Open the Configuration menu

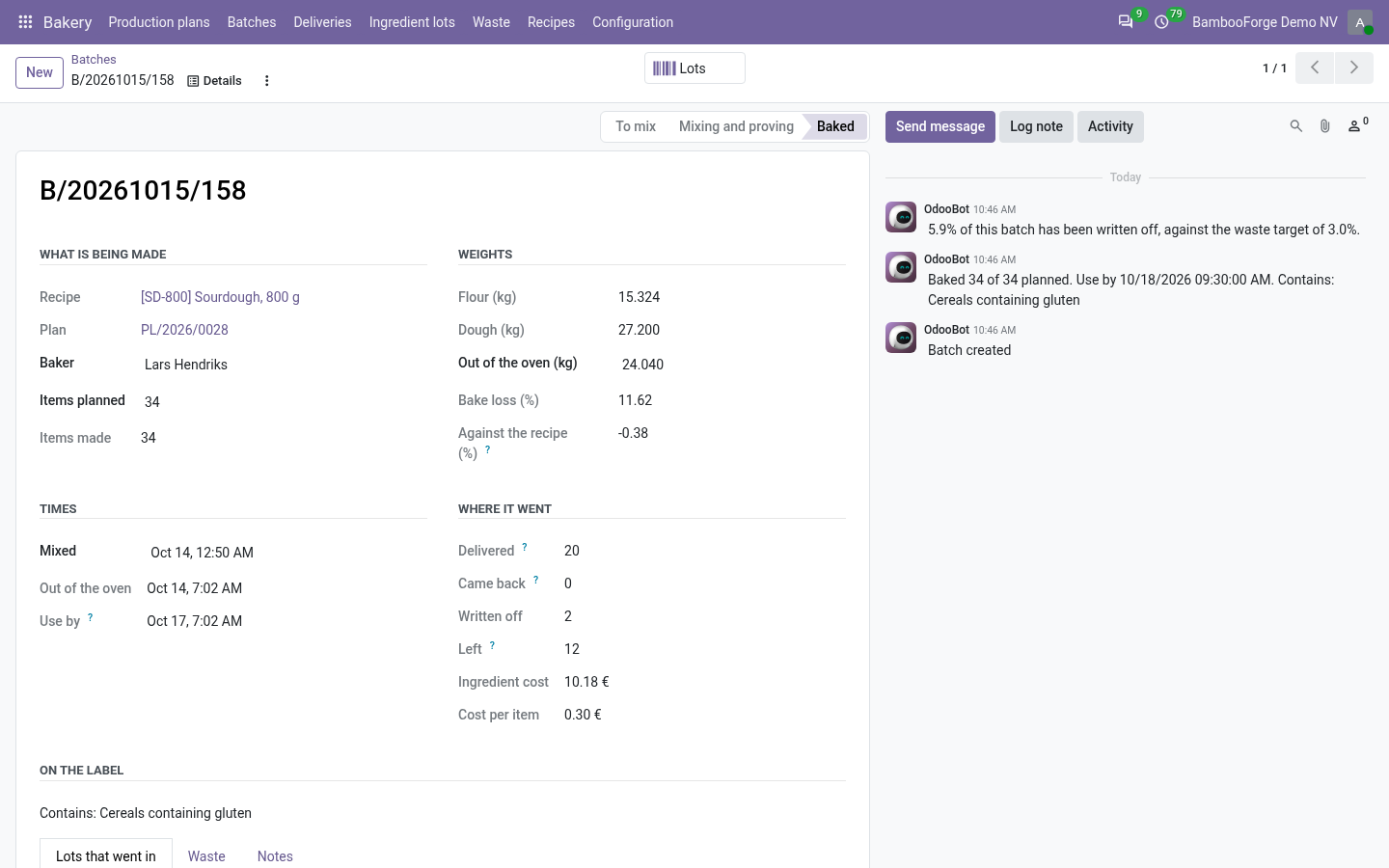[x=633, y=22]
